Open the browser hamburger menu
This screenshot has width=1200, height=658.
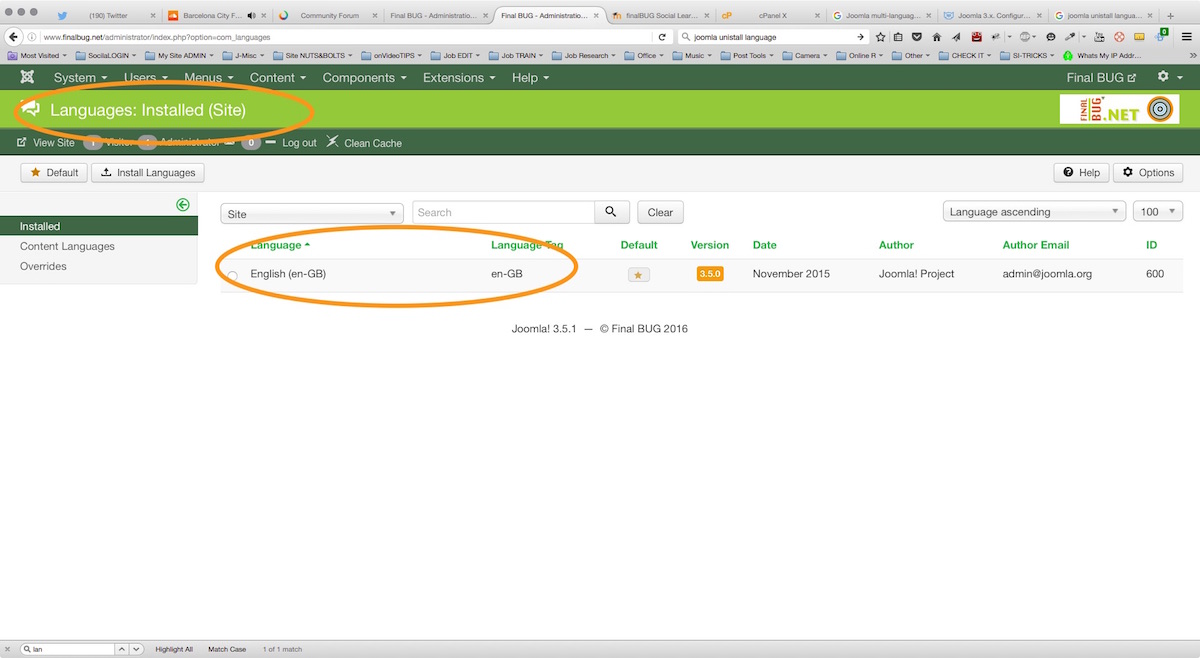1185,37
